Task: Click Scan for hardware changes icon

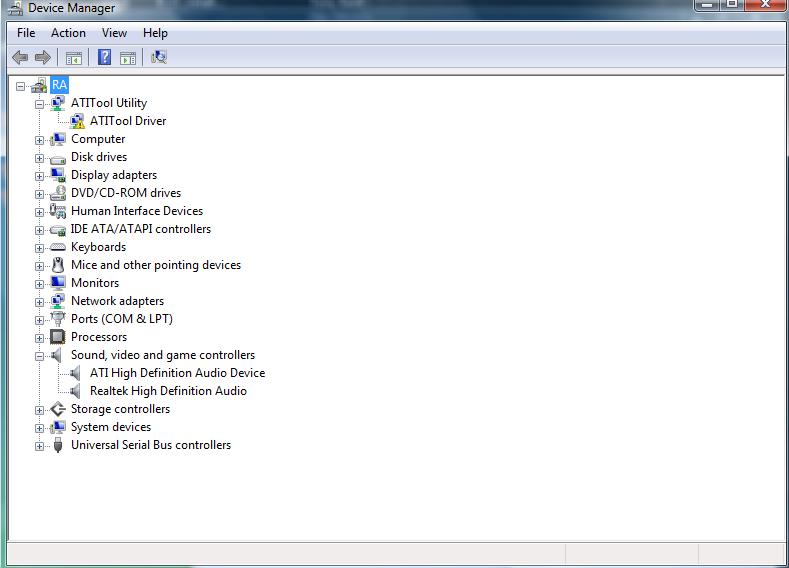Action: pos(158,58)
